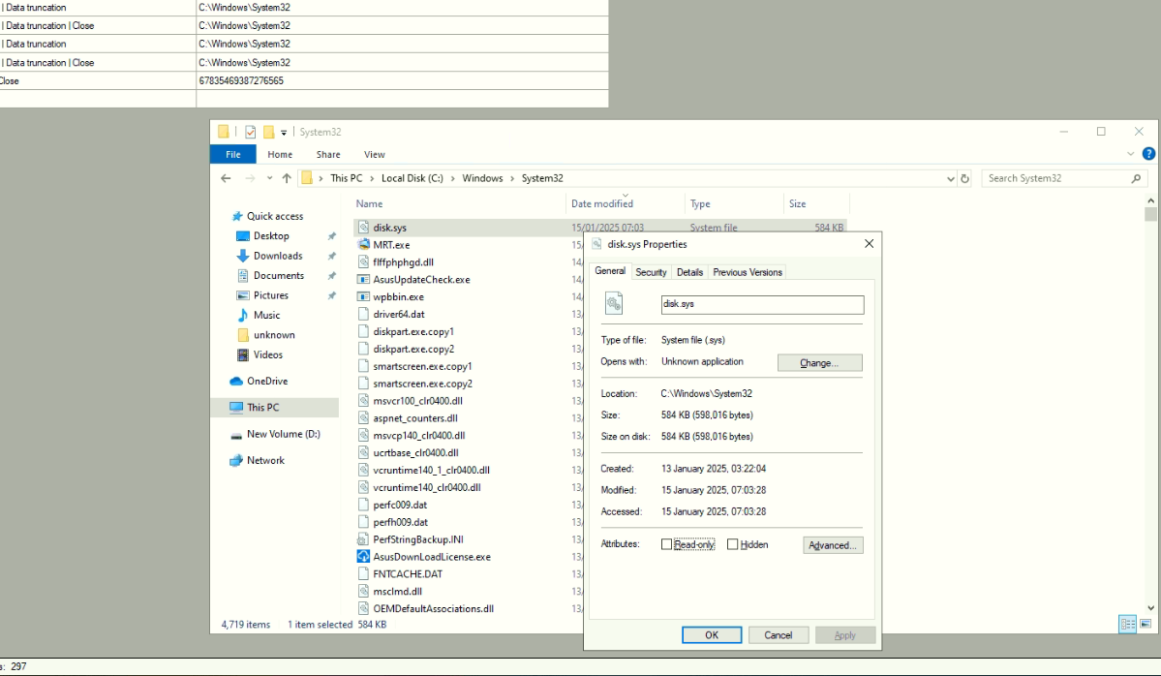This screenshot has height=676, width=1161.
Task: Open the address bar history dropdown
Action: pos(951,178)
